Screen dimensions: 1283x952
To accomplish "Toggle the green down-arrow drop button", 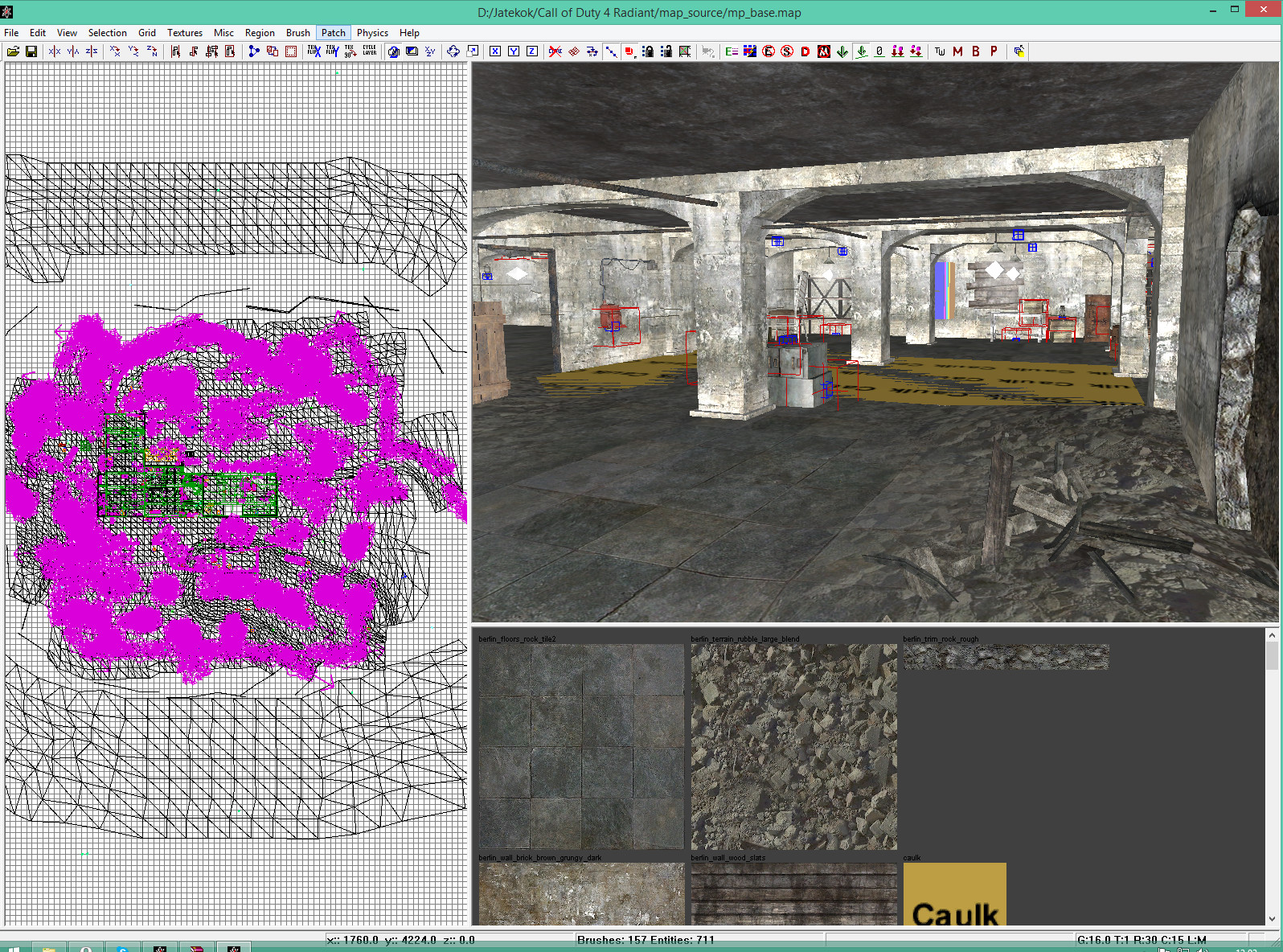I will click(x=862, y=51).
